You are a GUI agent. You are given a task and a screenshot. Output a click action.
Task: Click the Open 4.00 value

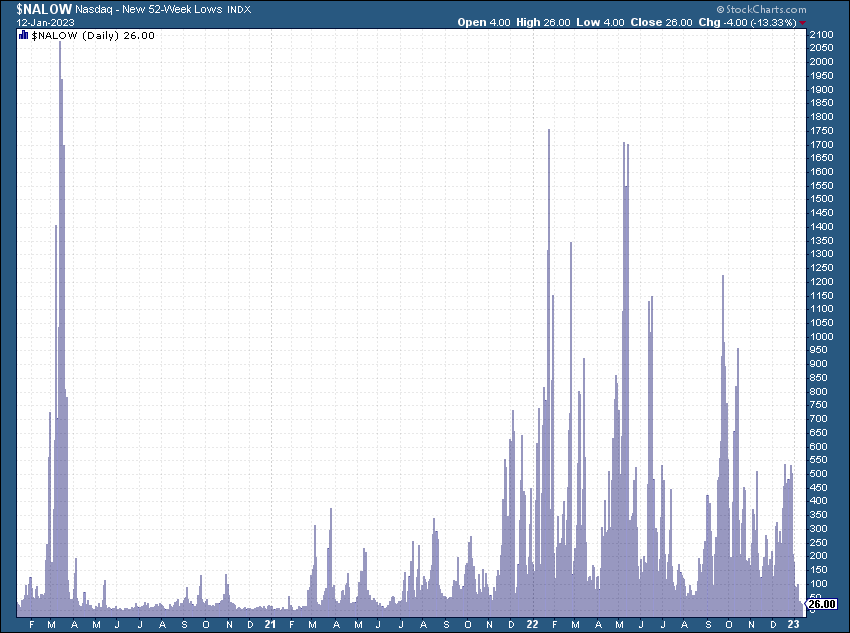pyautogui.click(x=484, y=22)
